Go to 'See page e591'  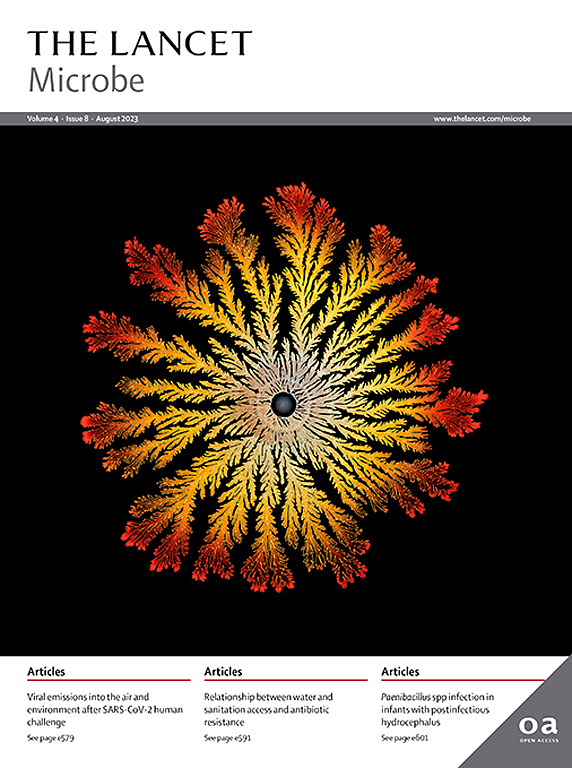(227, 738)
